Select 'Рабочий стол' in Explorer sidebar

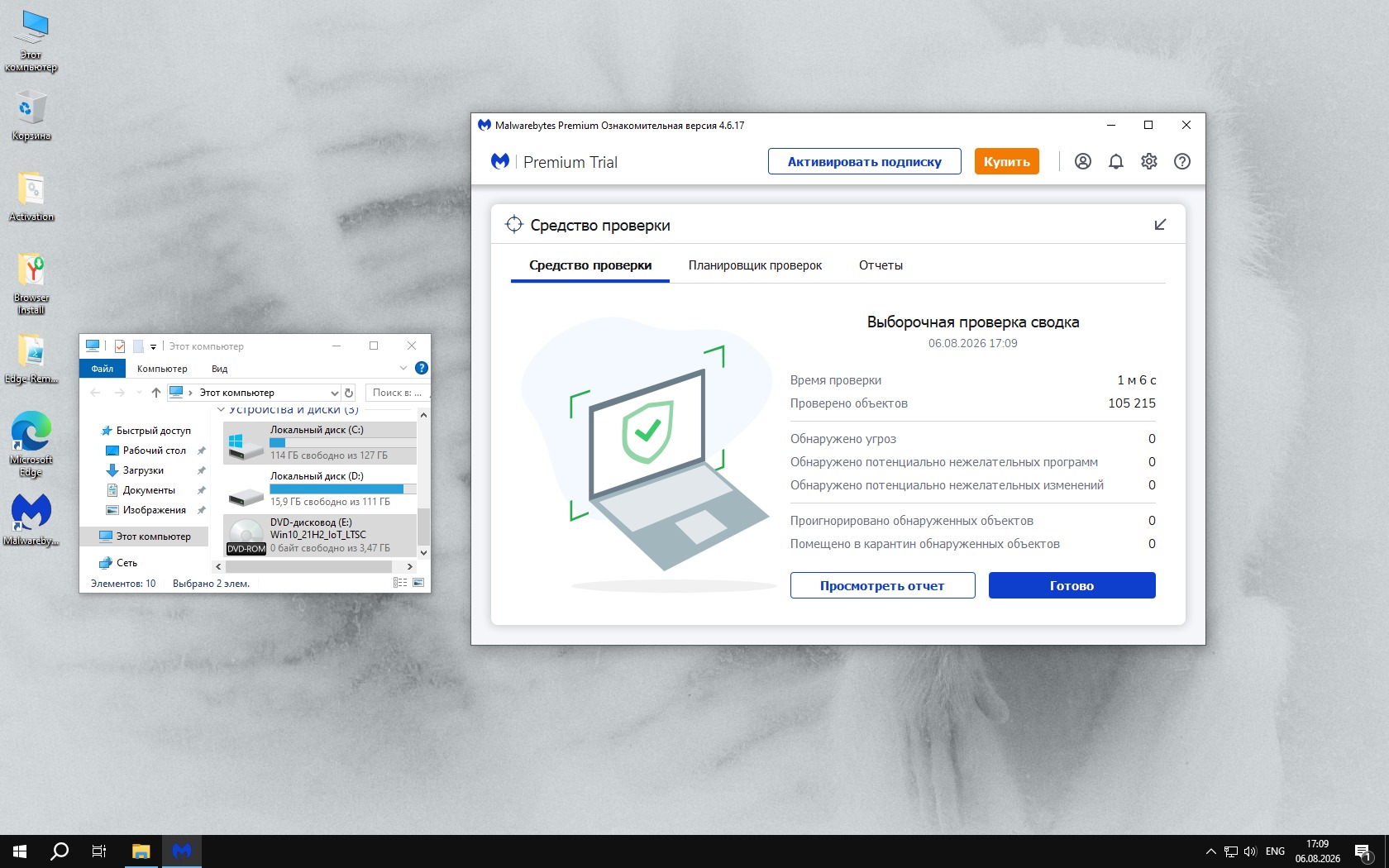[x=154, y=451]
